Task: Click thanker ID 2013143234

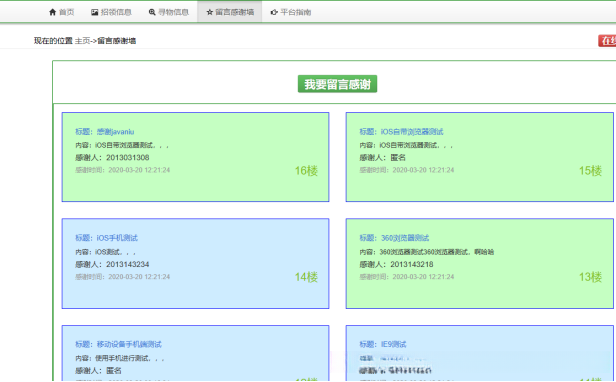Action: tap(128, 264)
